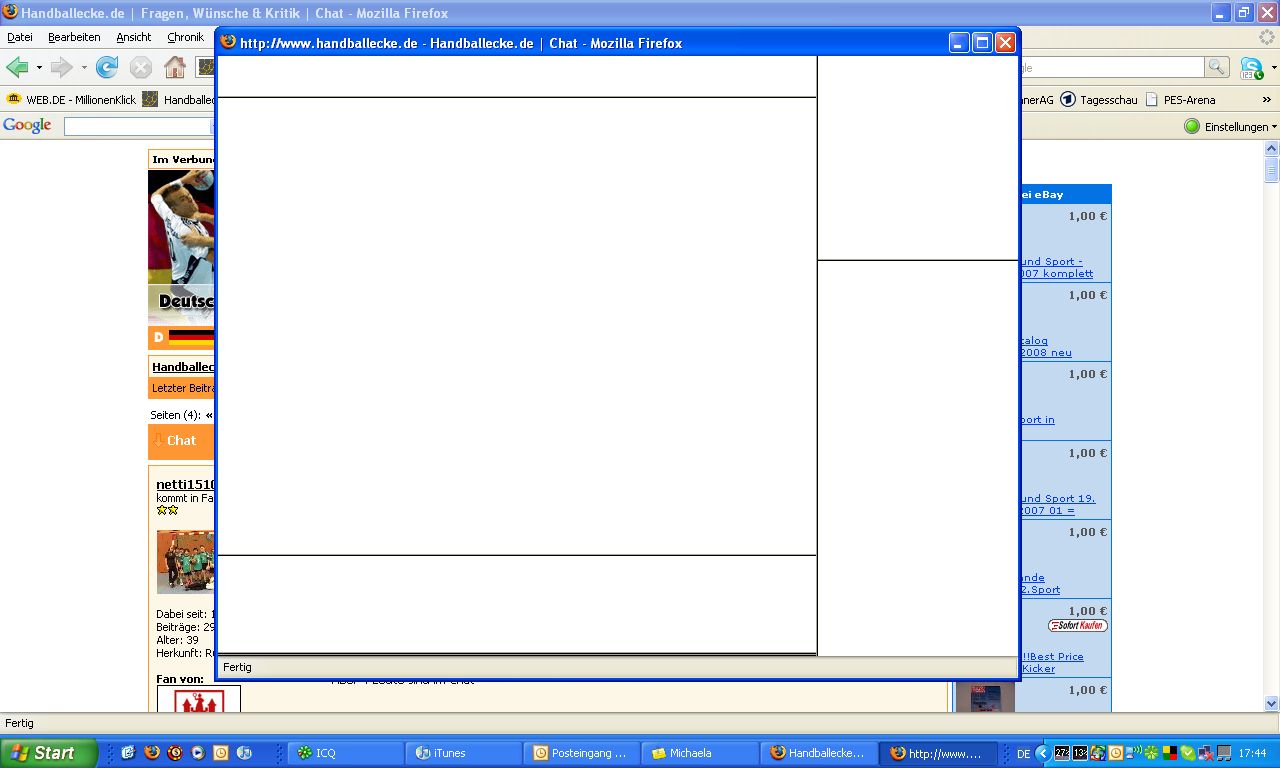Reload the page with the blue refresh icon
Viewport: 1280px width, 768px height.
point(107,67)
